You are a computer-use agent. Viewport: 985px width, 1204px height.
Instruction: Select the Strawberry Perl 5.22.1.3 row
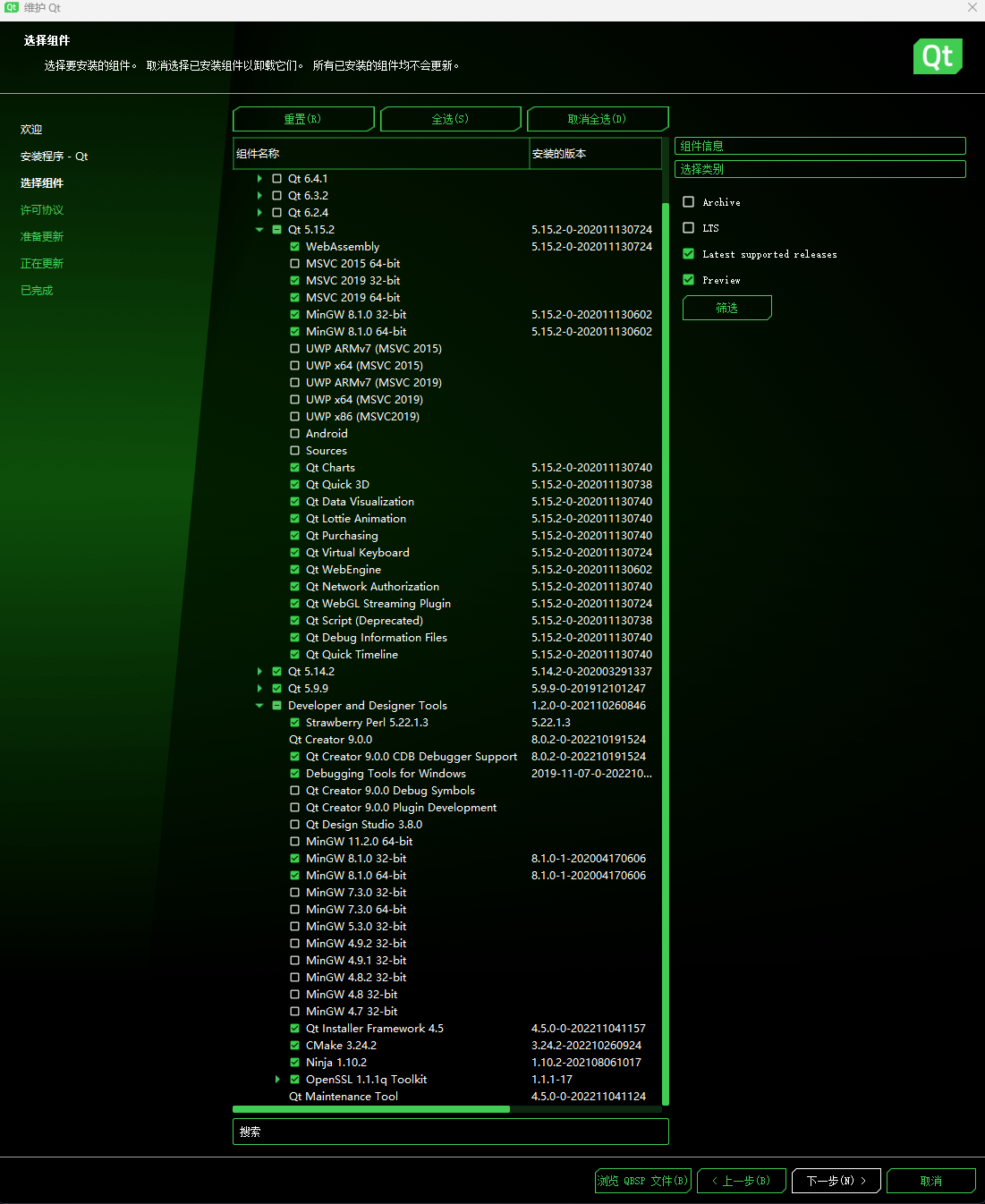pos(447,723)
